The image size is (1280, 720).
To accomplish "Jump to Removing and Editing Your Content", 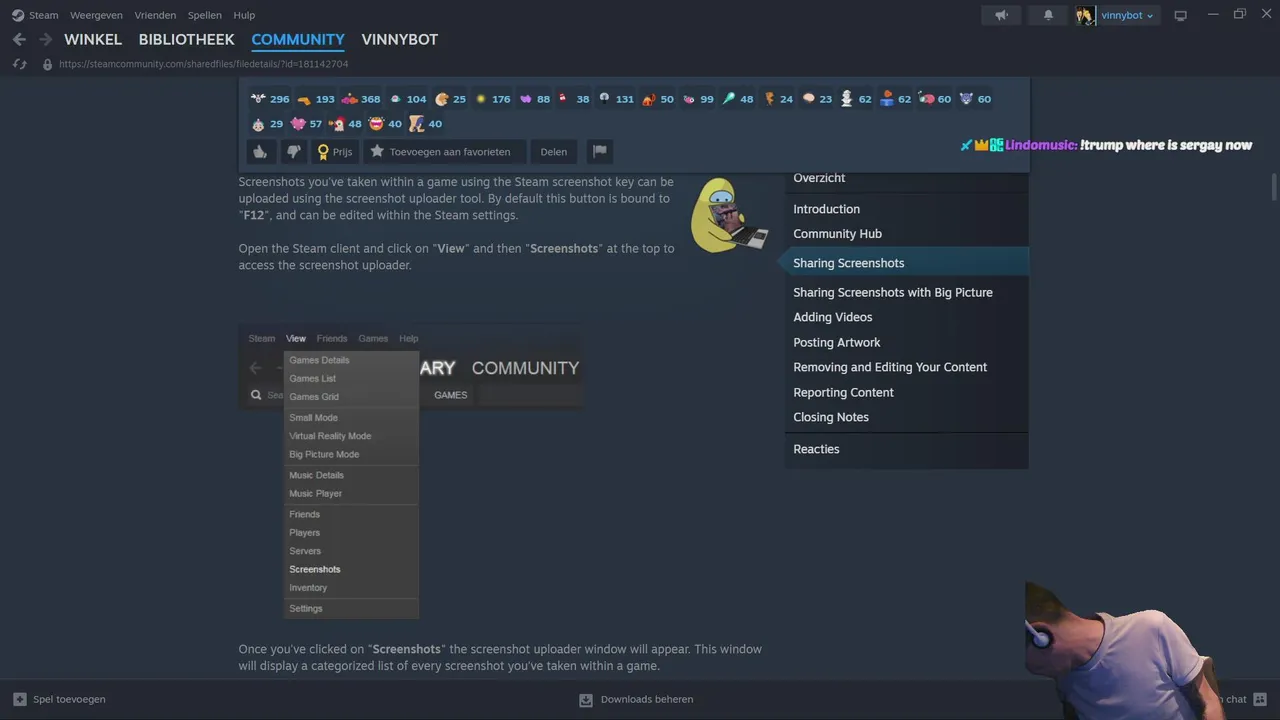I will (890, 367).
